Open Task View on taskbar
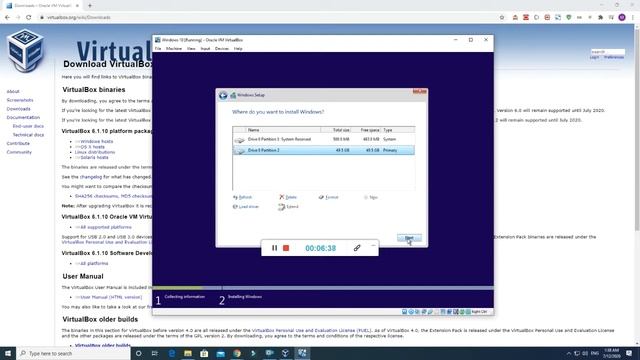The width and height of the screenshot is (640, 360). pyautogui.click(x=155, y=353)
